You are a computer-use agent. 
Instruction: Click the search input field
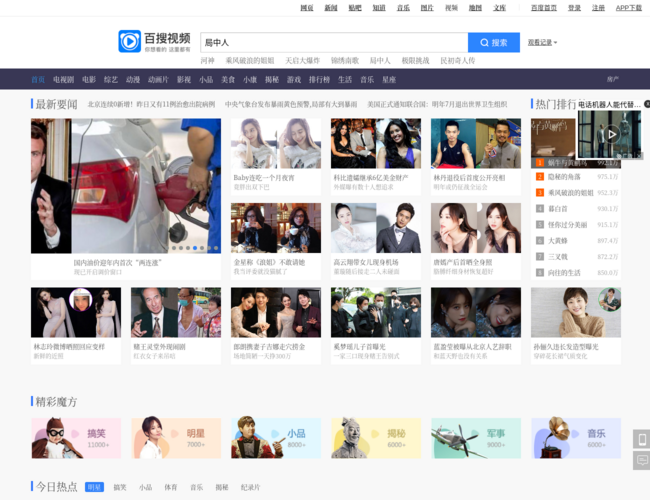click(333, 43)
